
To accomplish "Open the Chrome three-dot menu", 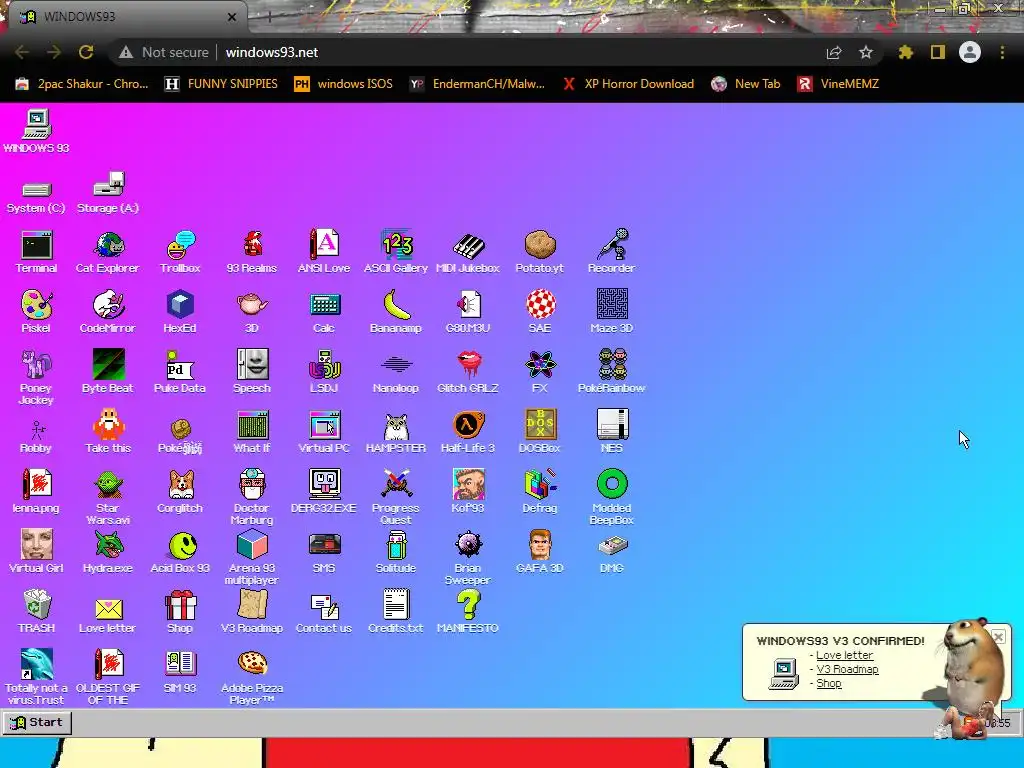I will 1002,52.
